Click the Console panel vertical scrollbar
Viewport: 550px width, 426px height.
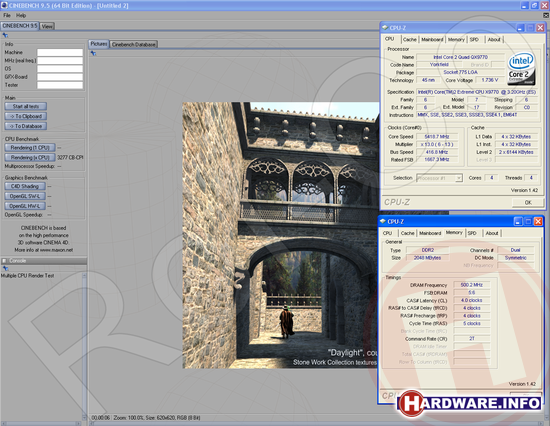(x=84, y=347)
